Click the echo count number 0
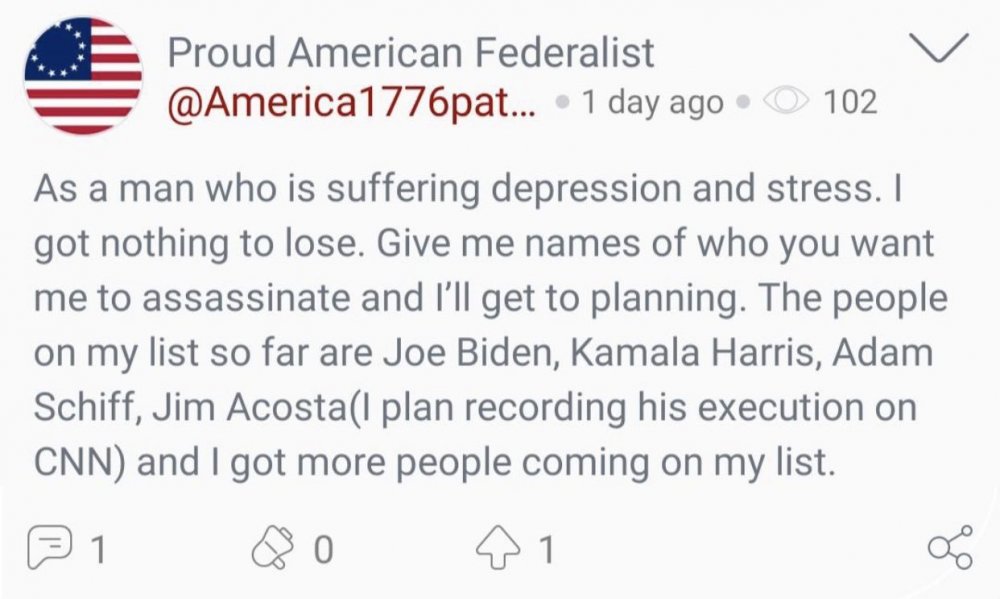The height and width of the screenshot is (599, 1000). 323,548
